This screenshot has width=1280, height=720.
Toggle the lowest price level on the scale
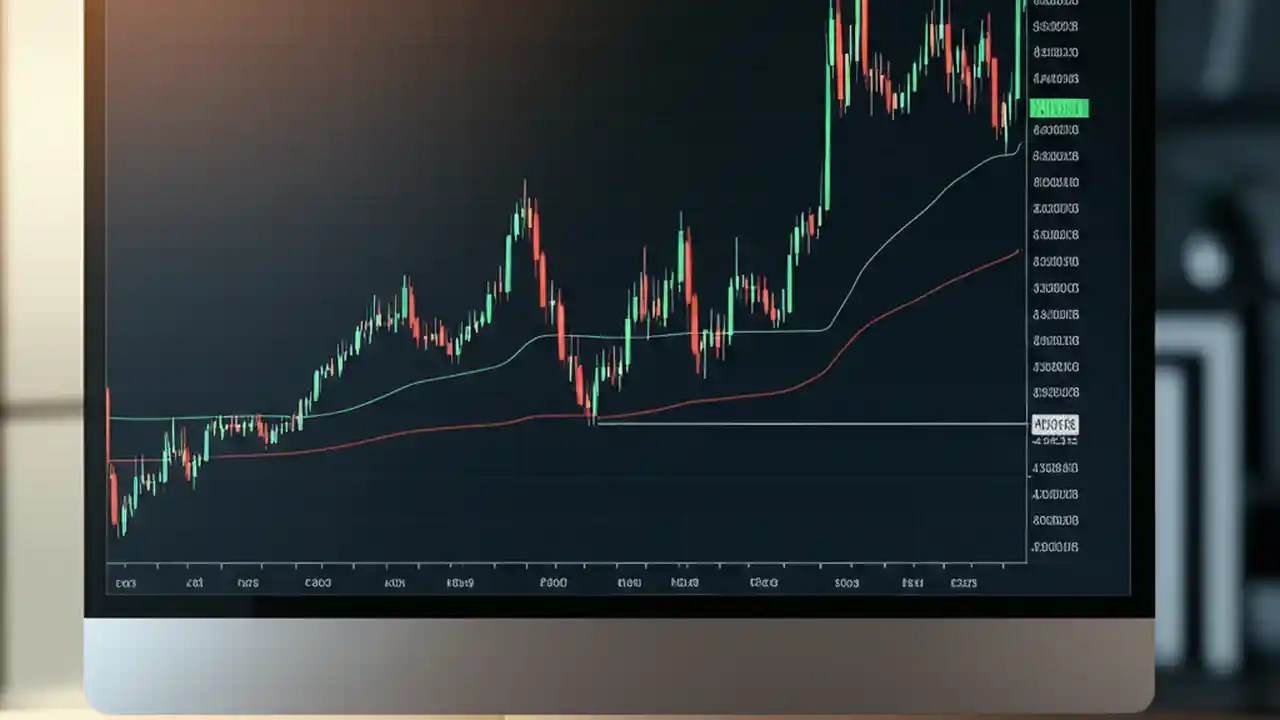click(1055, 546)
